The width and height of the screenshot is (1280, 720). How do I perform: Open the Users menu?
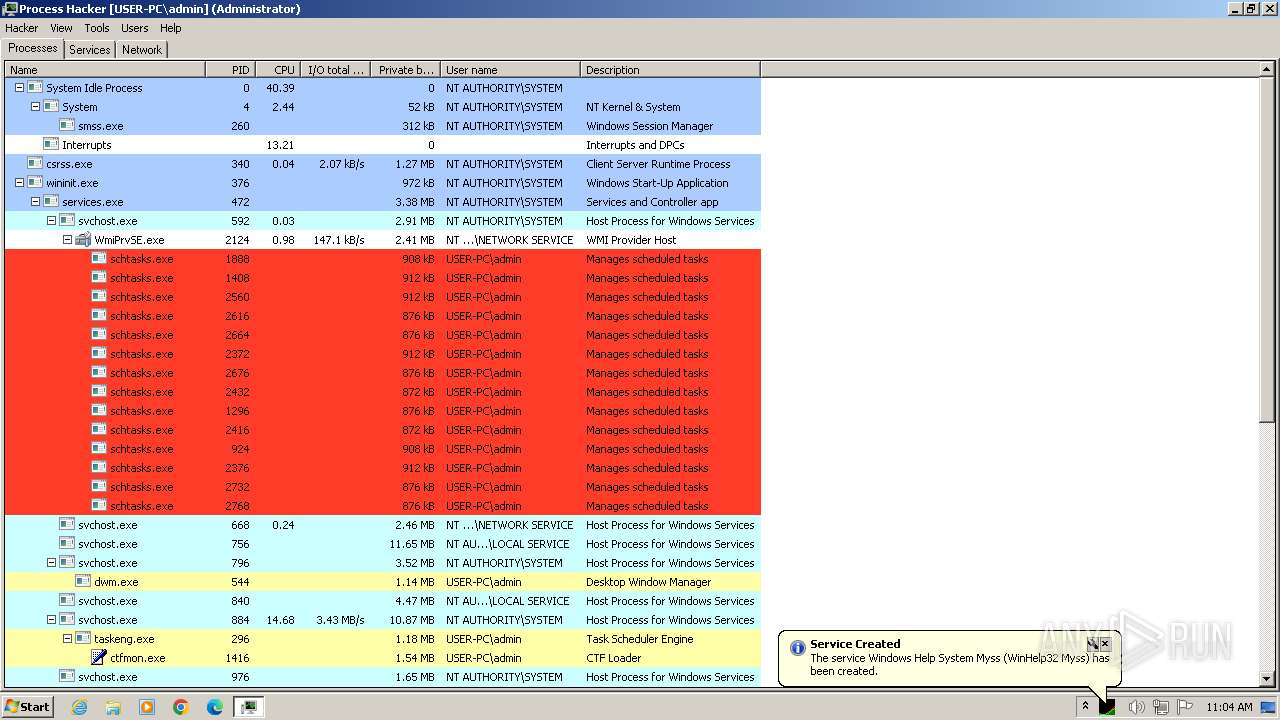point(134,28)
